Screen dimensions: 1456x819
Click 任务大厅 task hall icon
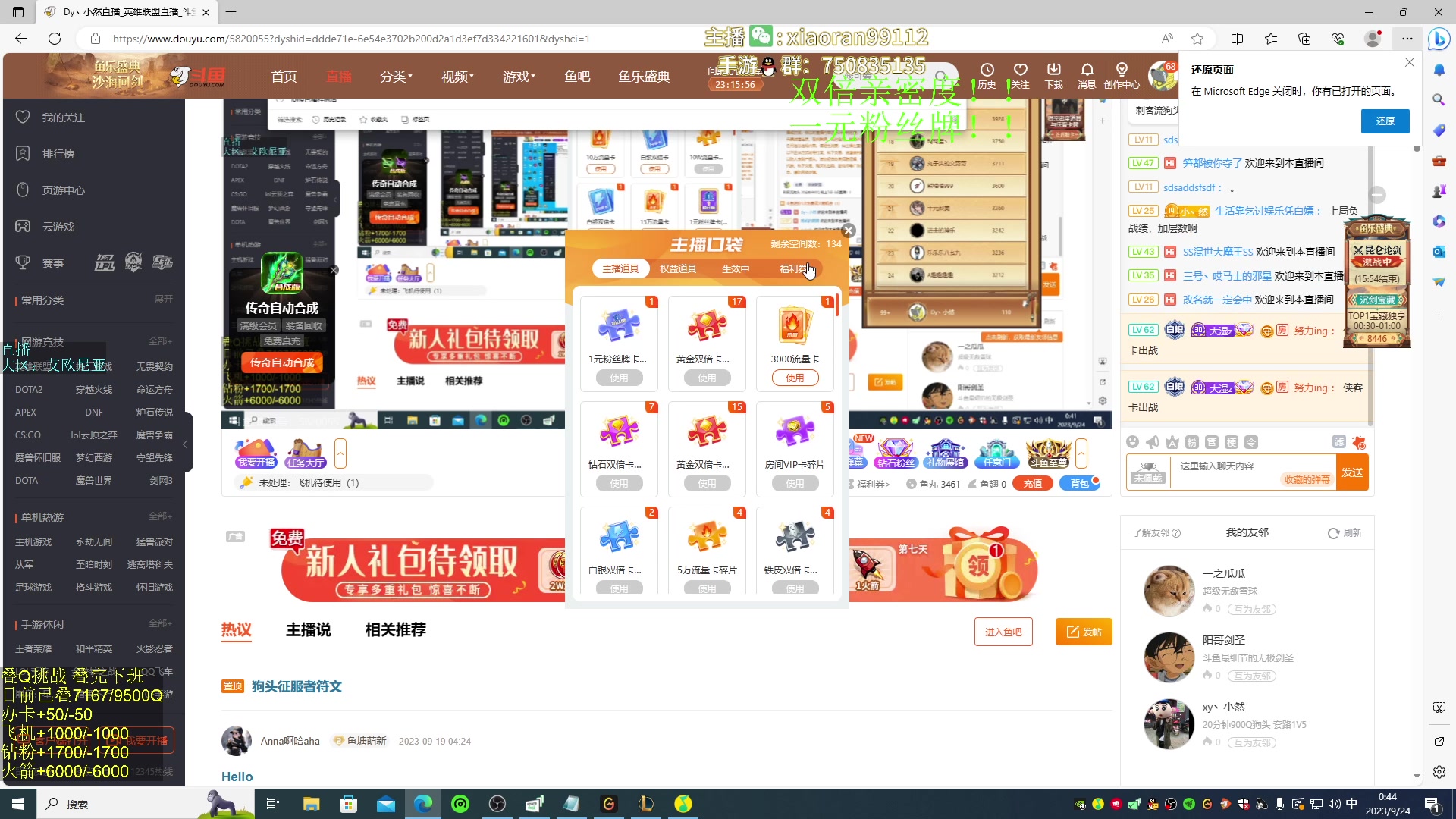point(306,453)
